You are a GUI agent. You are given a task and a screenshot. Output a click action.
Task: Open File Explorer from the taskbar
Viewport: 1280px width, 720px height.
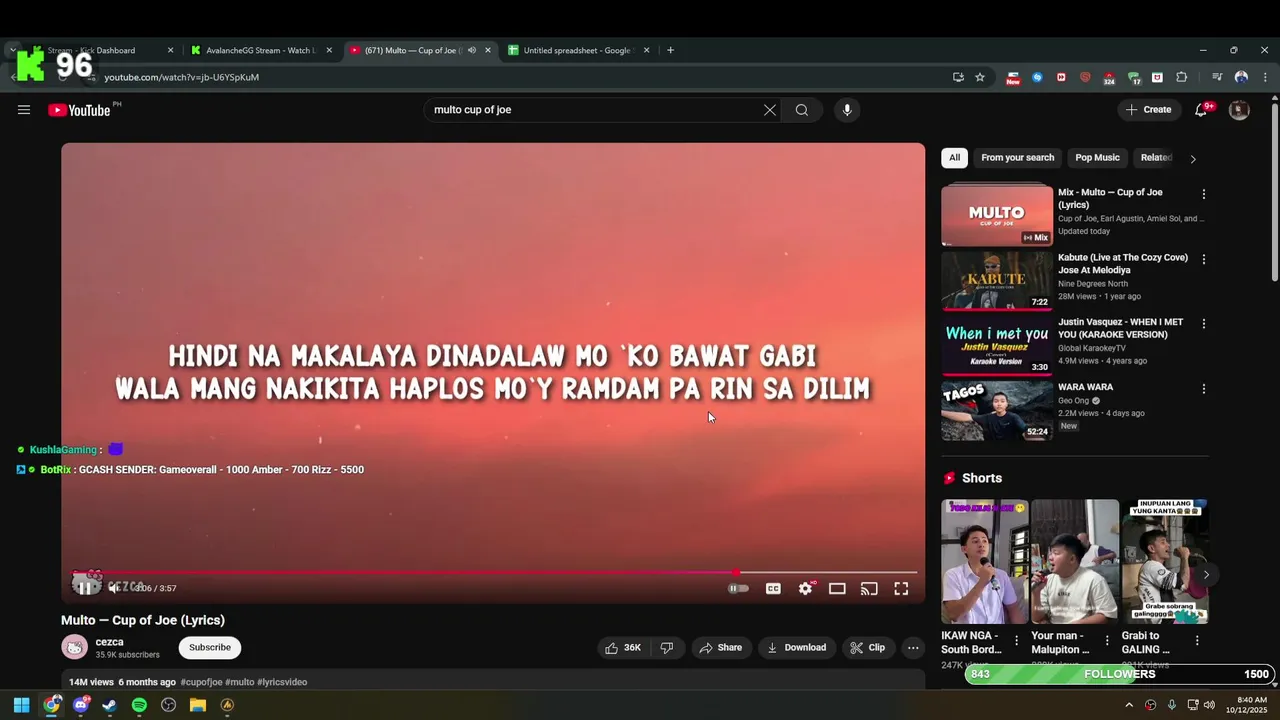pyautogui.click(x=198, y=705)
